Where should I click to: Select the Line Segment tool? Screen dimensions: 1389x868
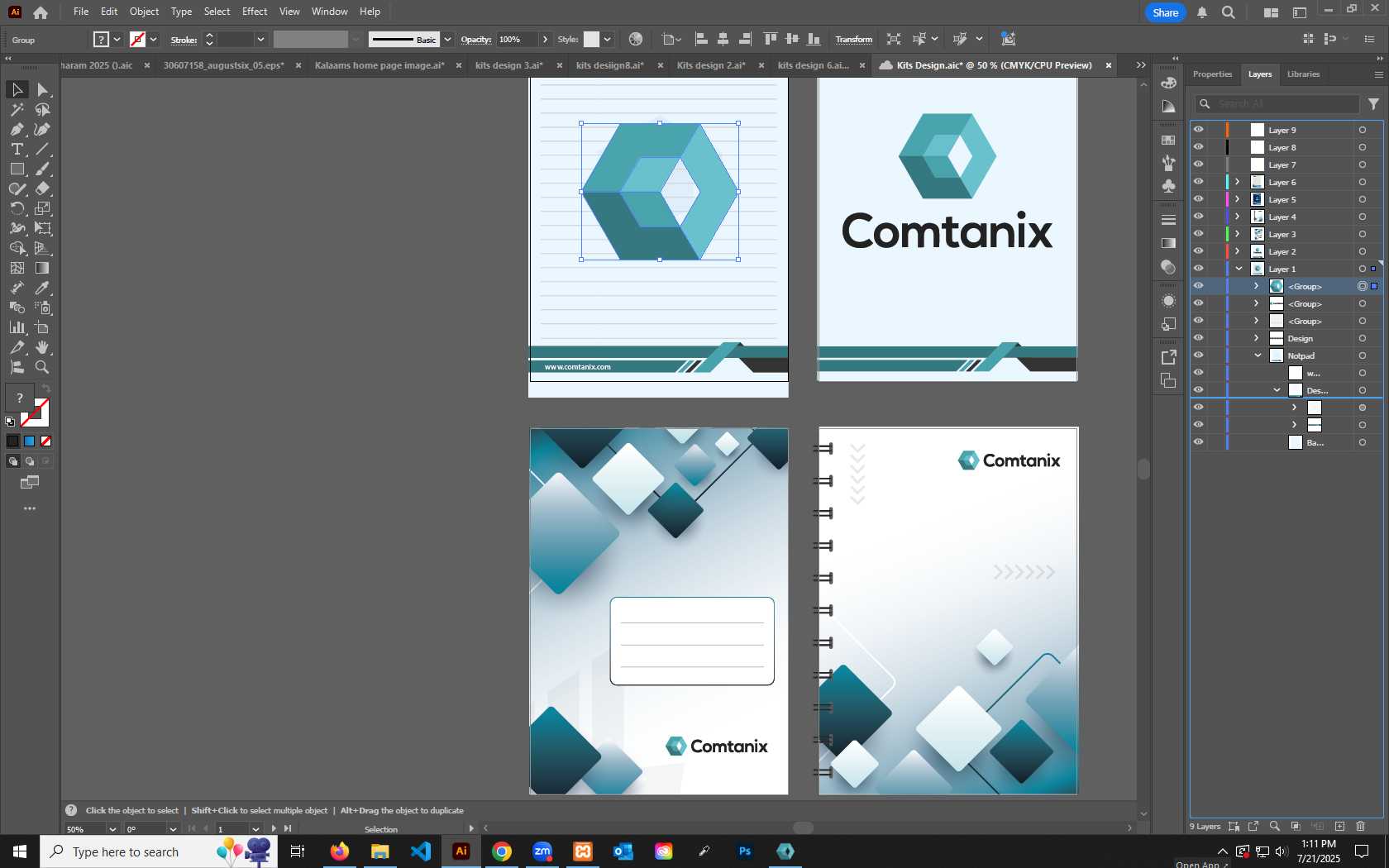42,149
